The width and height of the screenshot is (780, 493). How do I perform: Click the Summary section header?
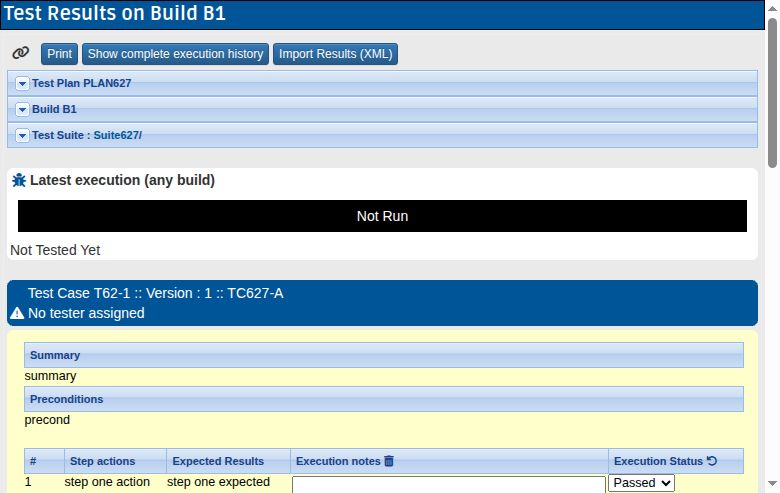point(384,355)
